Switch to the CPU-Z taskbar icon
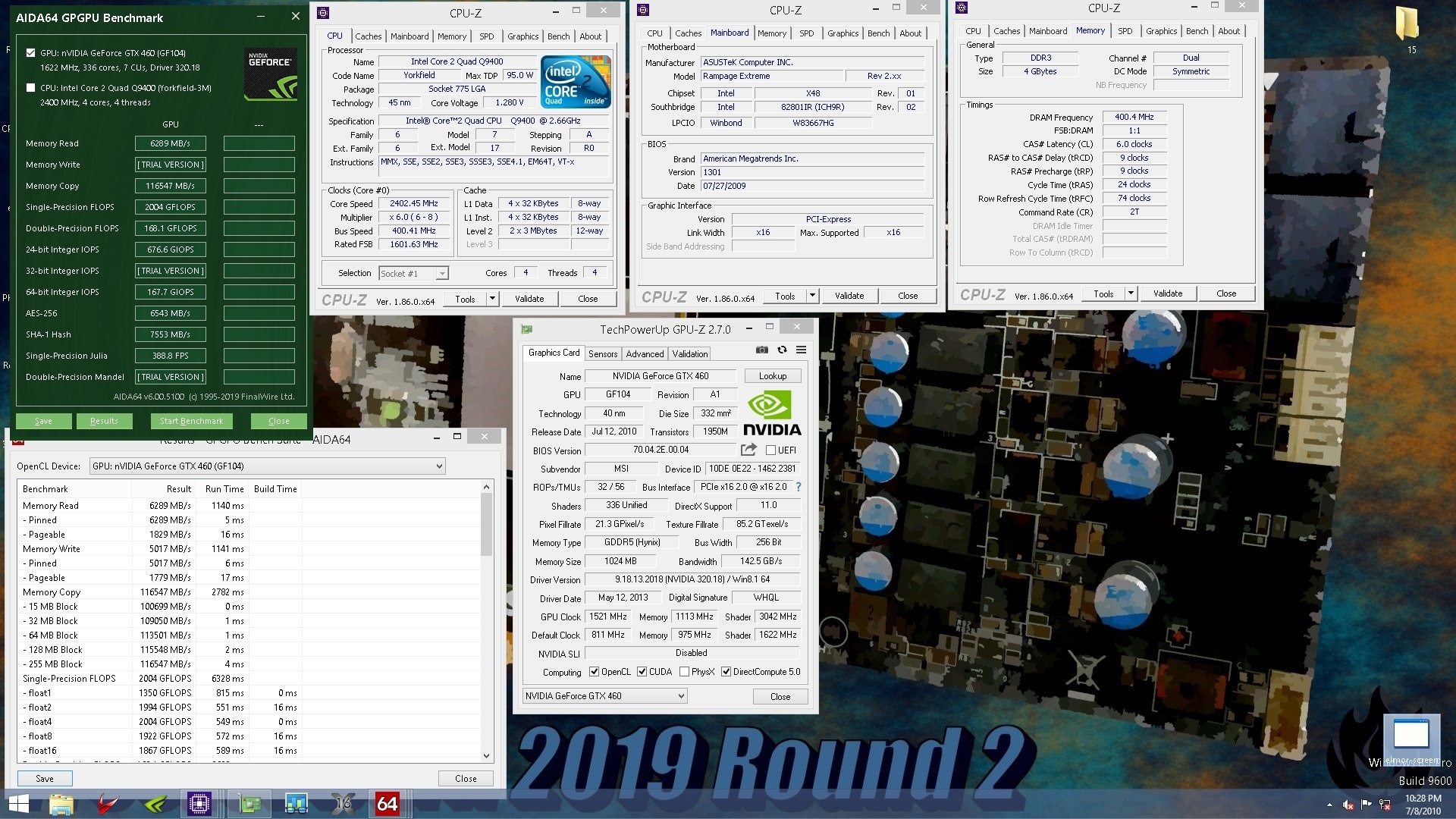The height and width of the screenshot is (819, 1456). [x=199, y=804]
